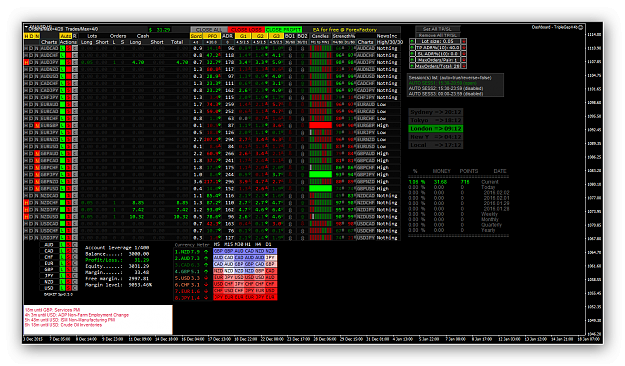625x366 pixels.
Task: Click the CLOSE ALL button
Action: tap(209, 30)
